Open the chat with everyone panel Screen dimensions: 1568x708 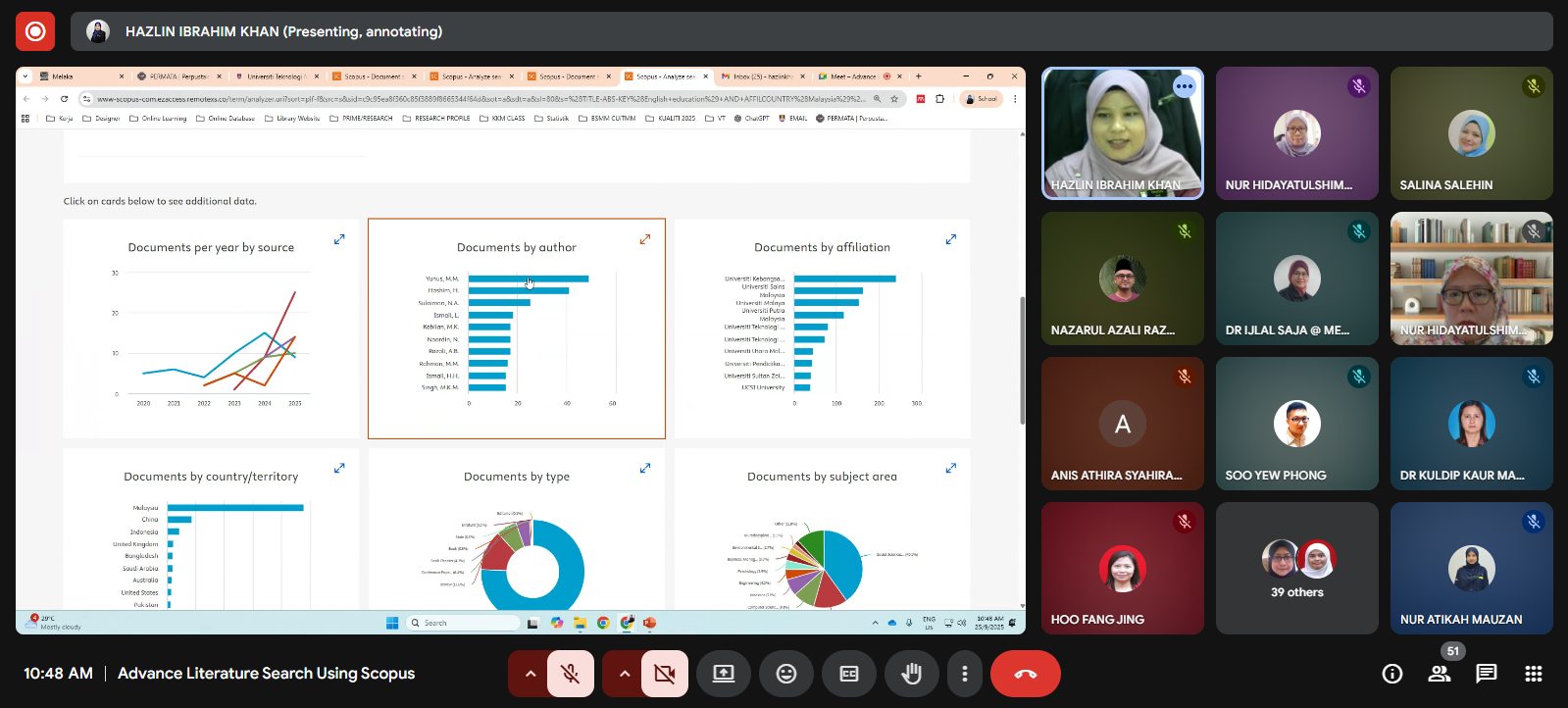tap(1487, 674)
